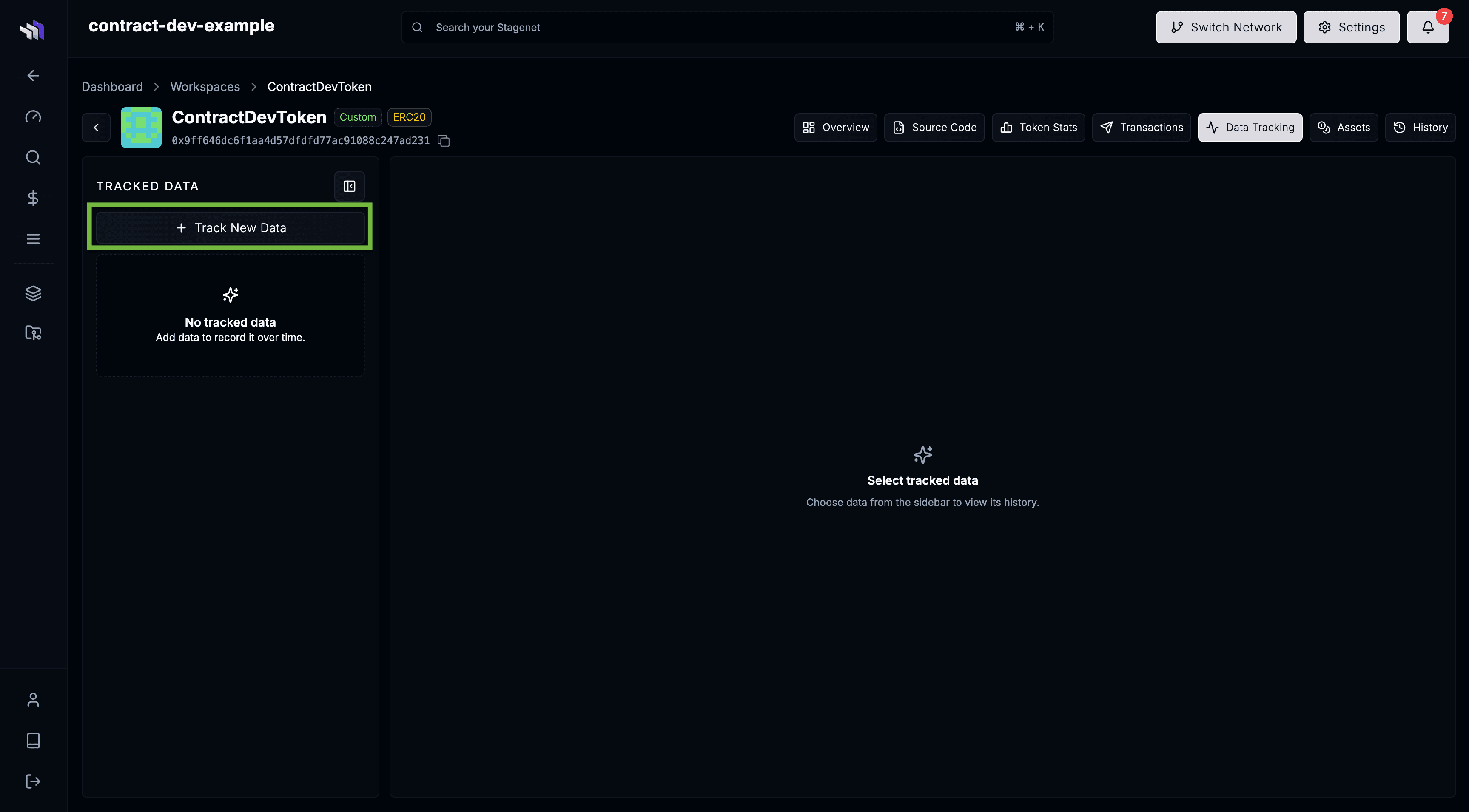Open the documentation book icon
The height and width of the screenshot is (812, 1469).
pos(32,740)
